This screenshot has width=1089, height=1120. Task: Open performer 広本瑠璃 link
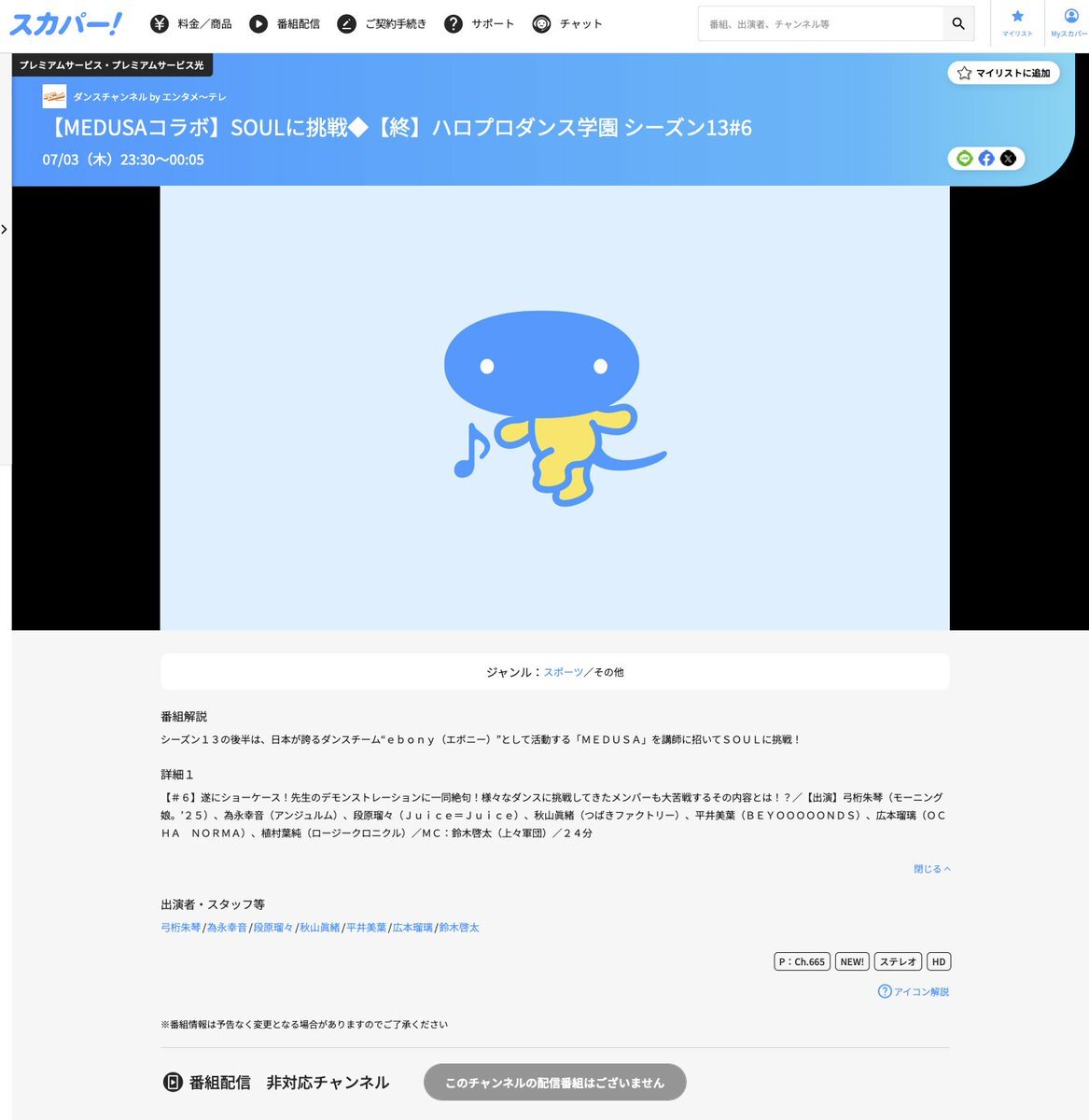click(x=412, y=928)
